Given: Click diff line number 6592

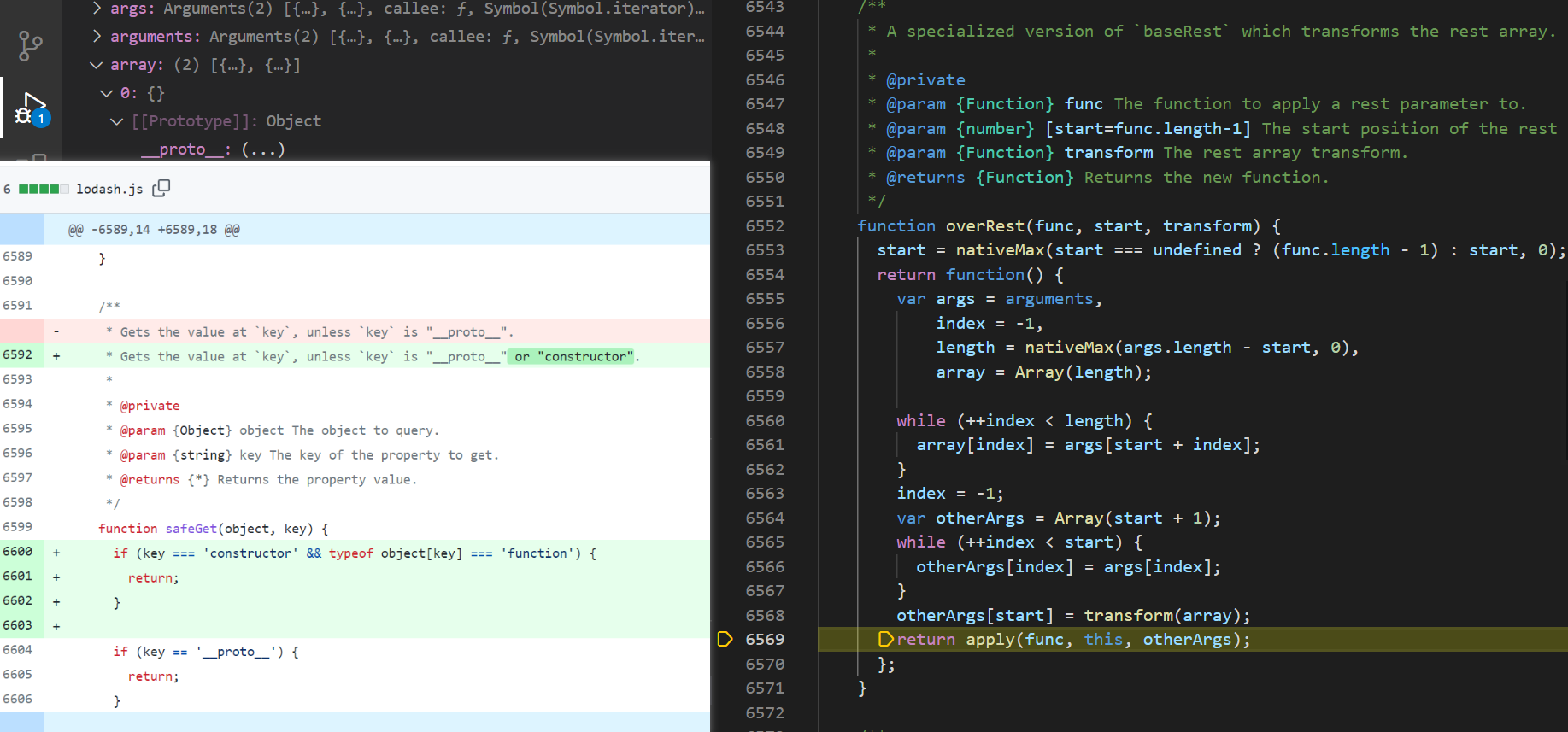Looking at the screenshot, I should (17, 354).
